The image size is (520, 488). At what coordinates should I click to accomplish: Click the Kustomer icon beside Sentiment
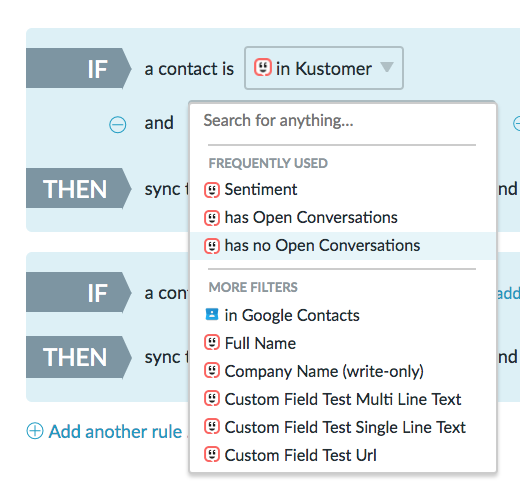(x=212, y=190)
